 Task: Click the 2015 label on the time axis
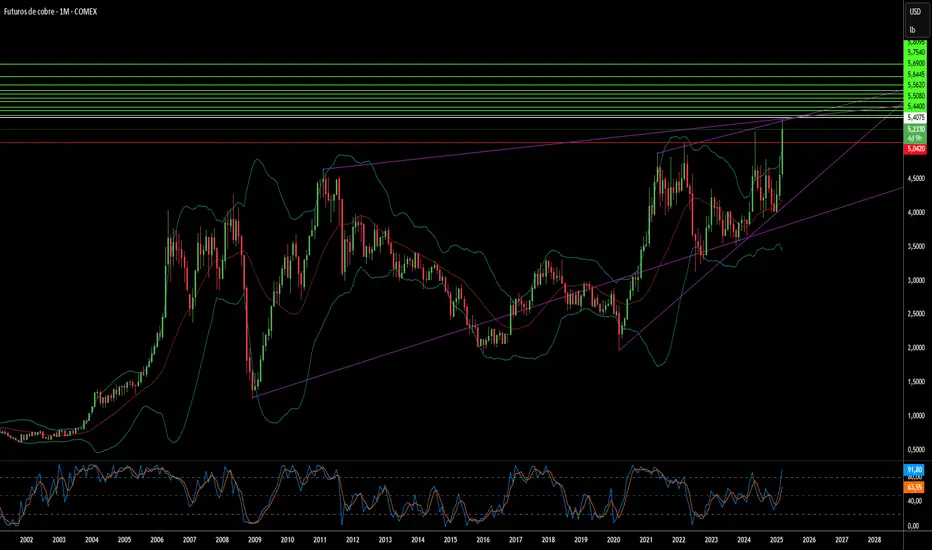click(451, 540)
